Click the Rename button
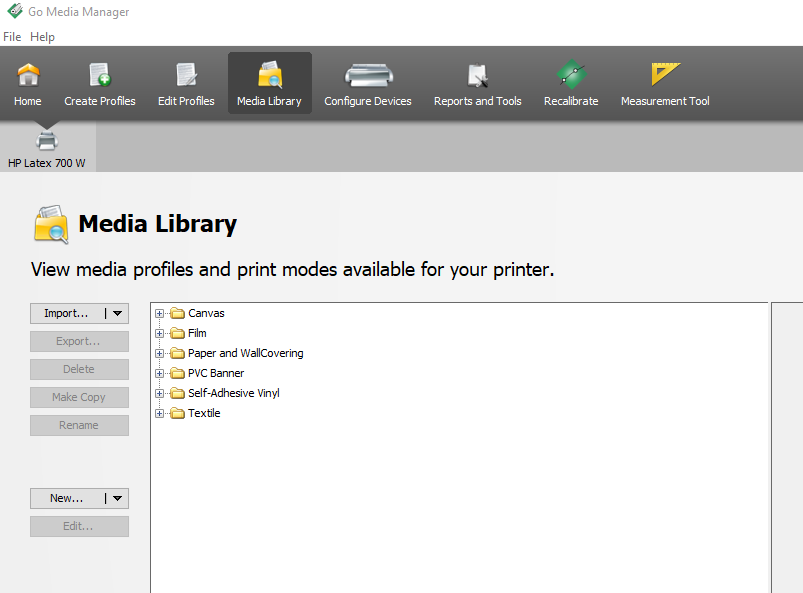The width and height of the screenshot is (803, 593). tap(79, 426)
